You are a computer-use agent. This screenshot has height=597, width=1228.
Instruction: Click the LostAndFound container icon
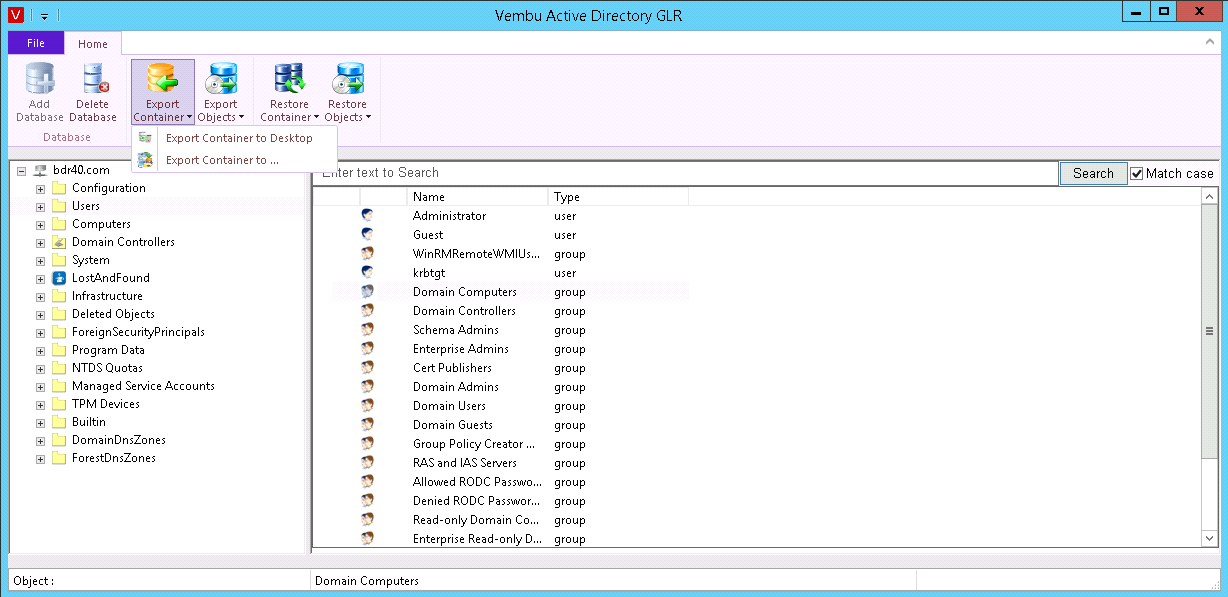58,278
